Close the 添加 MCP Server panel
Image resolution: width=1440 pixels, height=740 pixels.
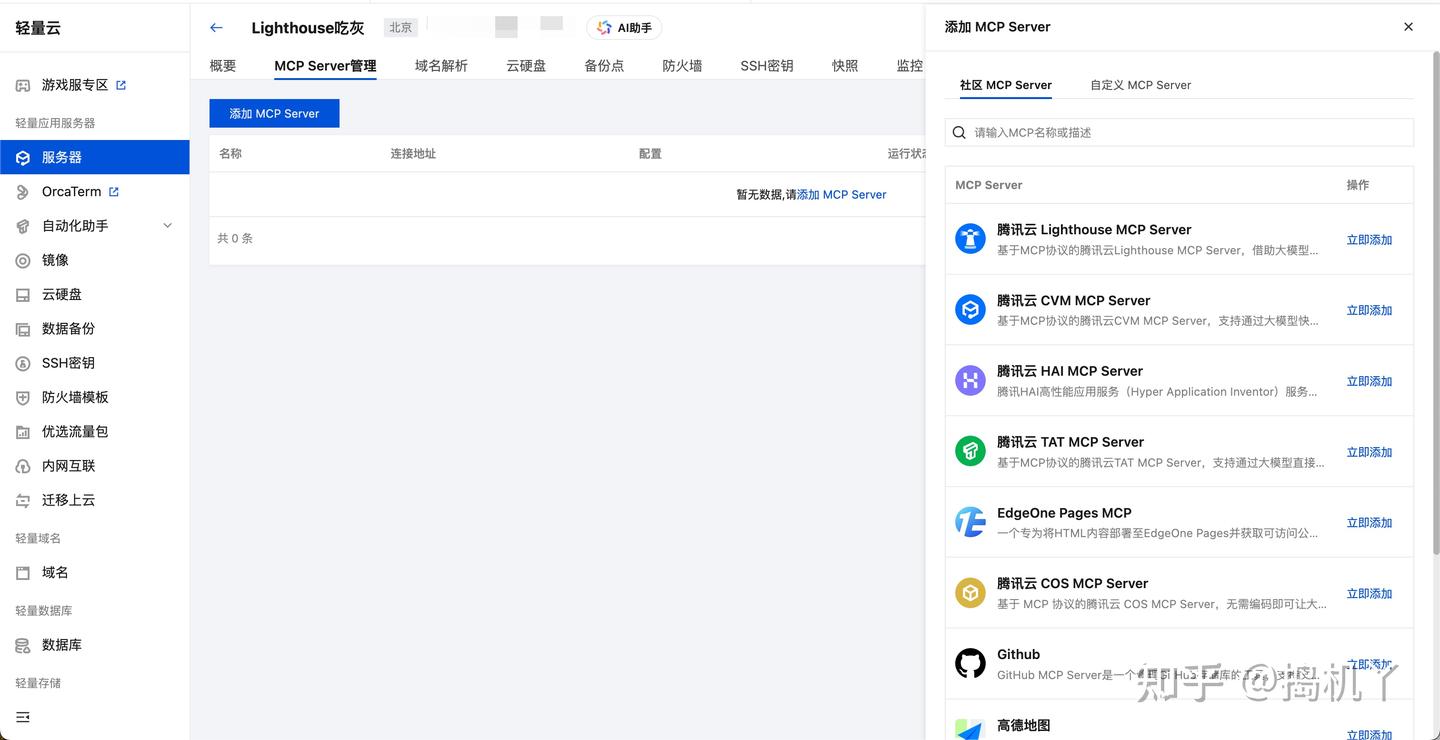(1408, 27)
